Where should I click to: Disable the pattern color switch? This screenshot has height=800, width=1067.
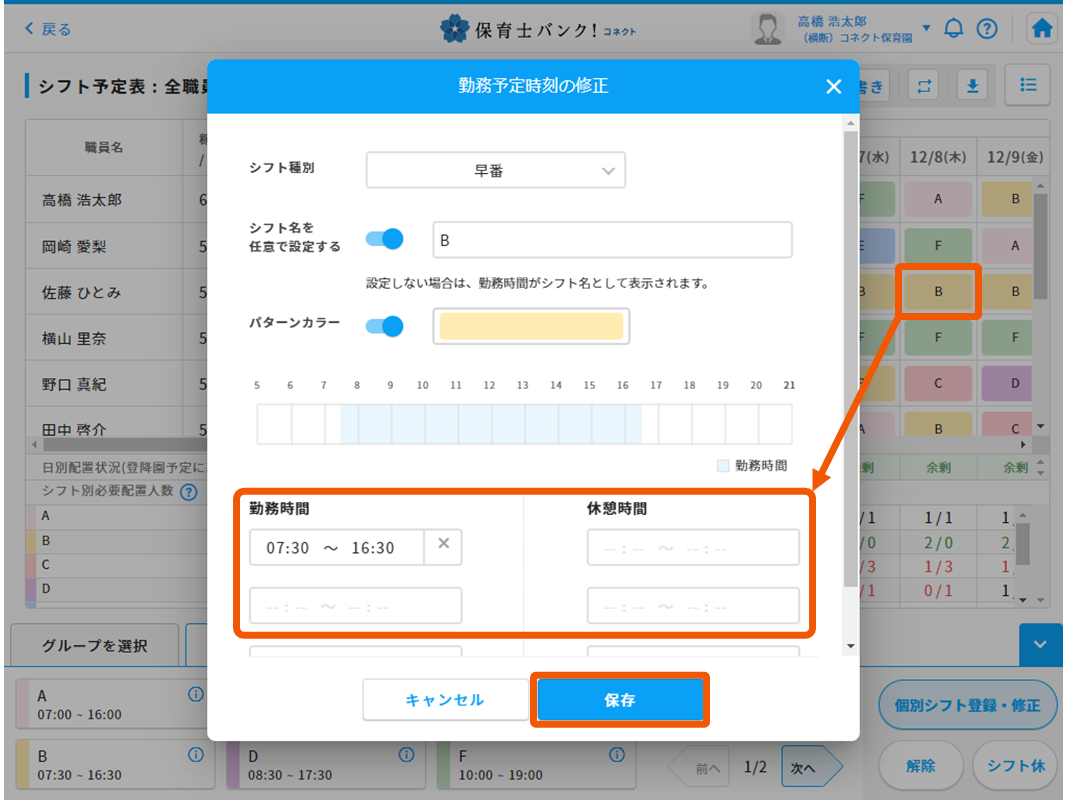(384, 326)
